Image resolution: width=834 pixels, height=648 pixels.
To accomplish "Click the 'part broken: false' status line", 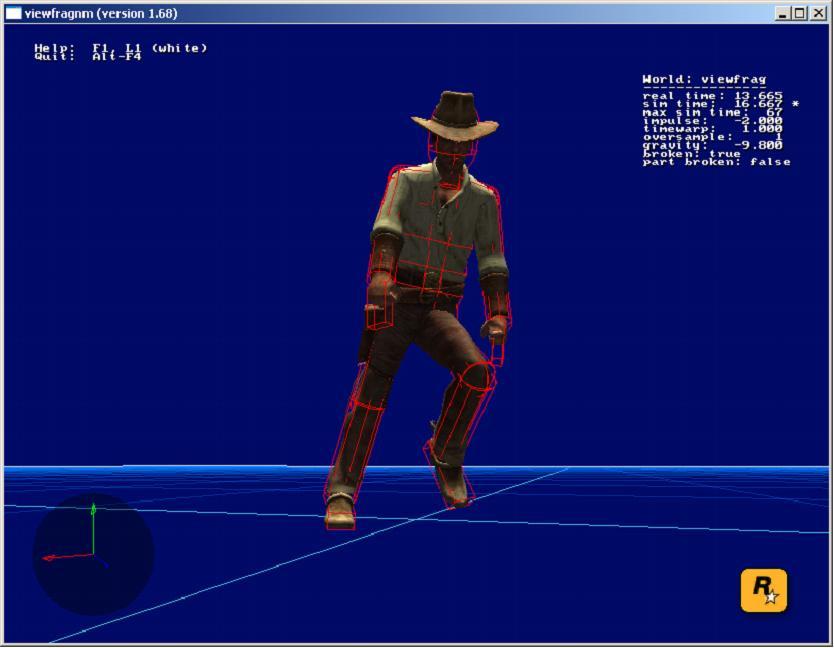I will coord(716,162).
